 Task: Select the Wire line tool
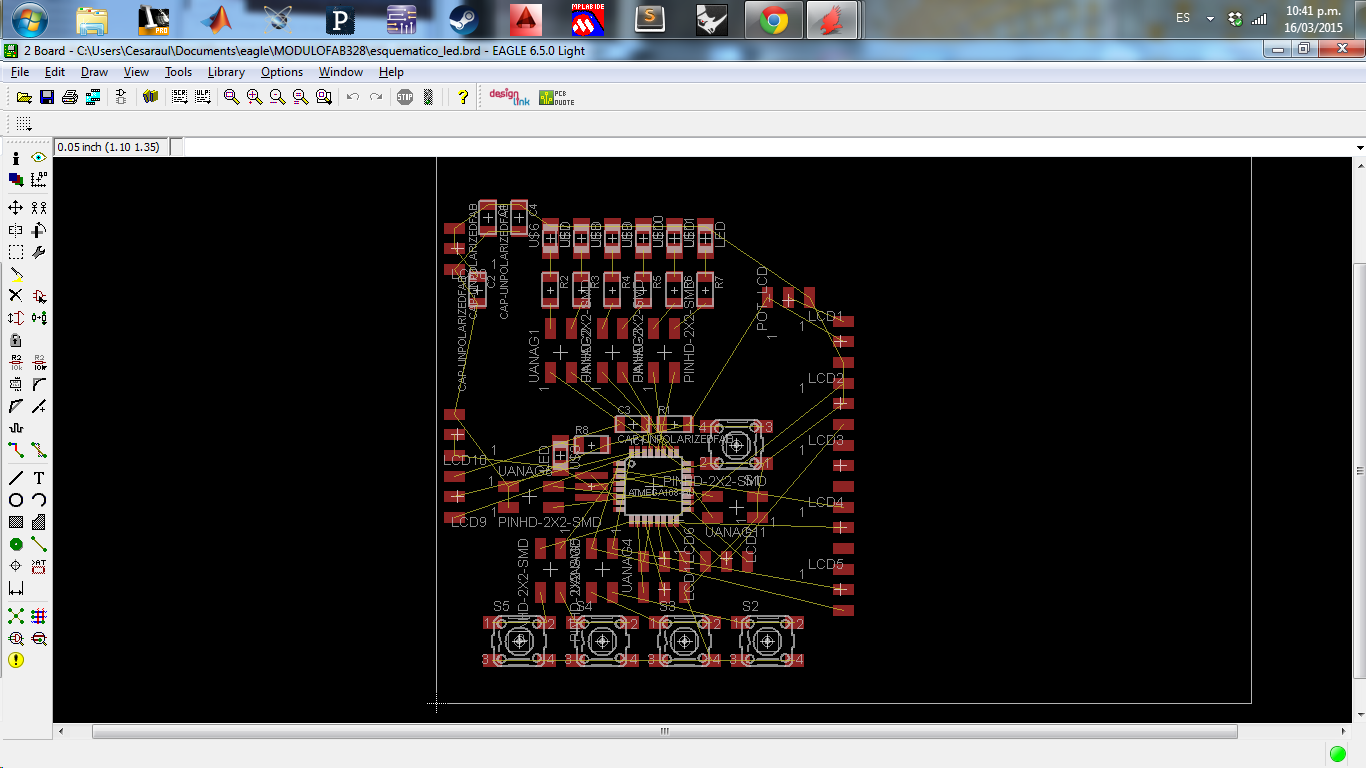16,478
